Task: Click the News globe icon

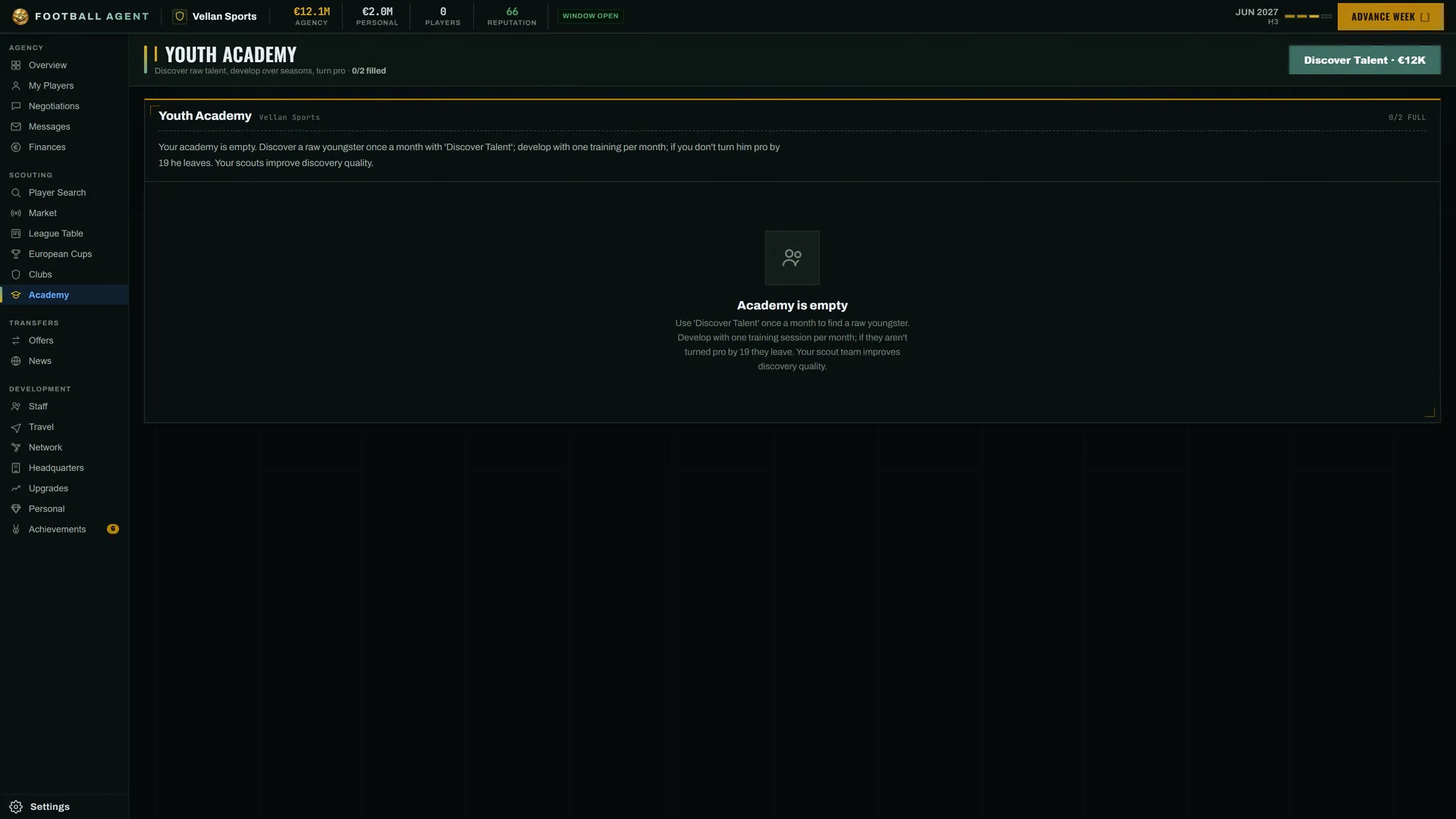Action: pyautogui.click(x=16, y=361)
